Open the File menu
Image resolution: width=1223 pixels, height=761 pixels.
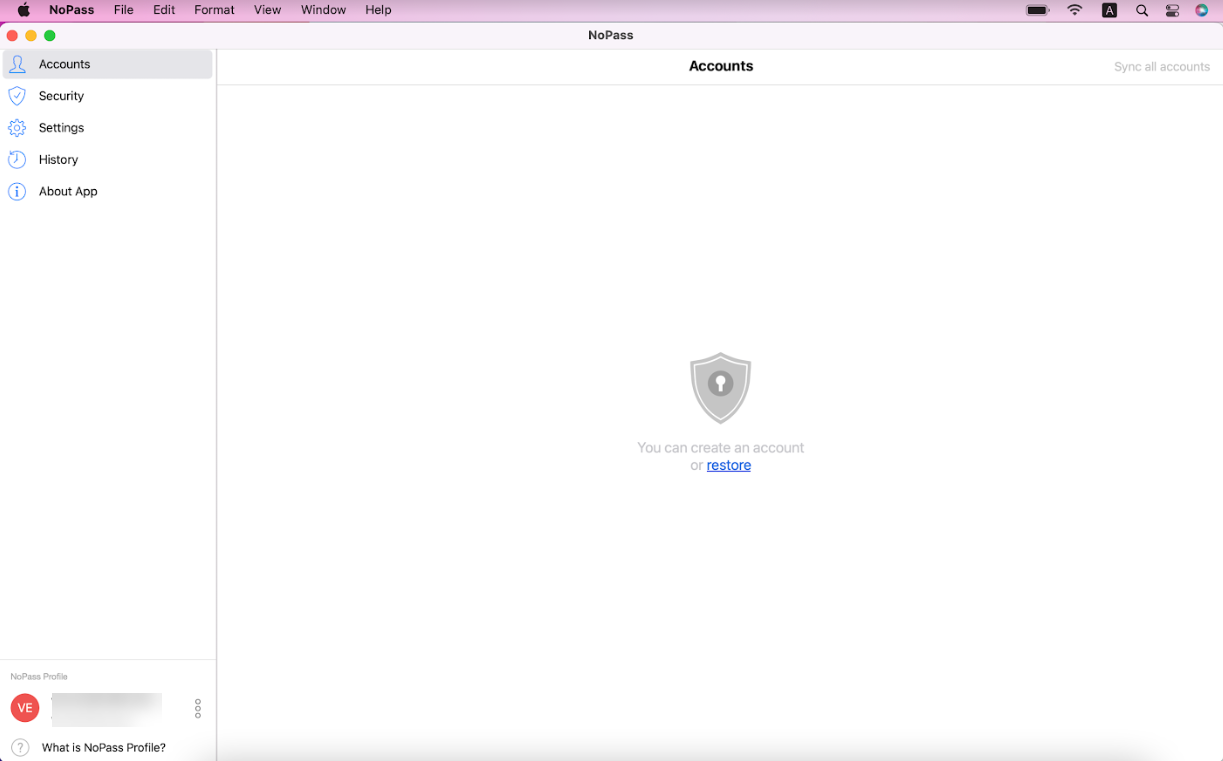tap(124, 10)
